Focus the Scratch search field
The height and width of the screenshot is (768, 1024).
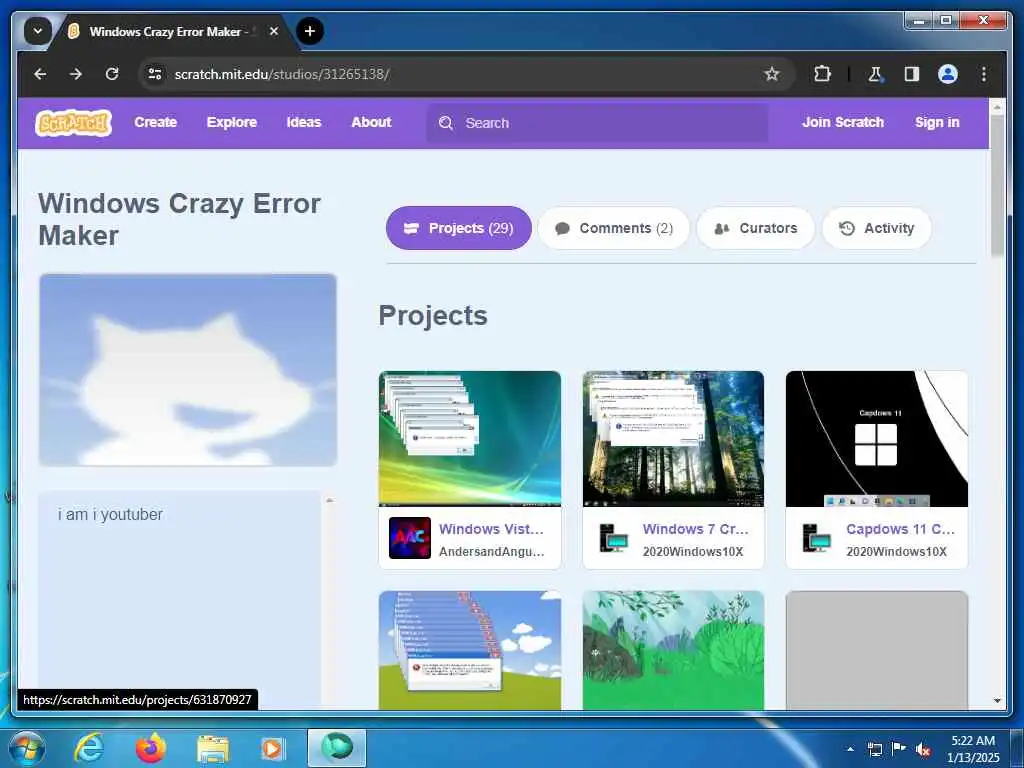pos(597,123)
